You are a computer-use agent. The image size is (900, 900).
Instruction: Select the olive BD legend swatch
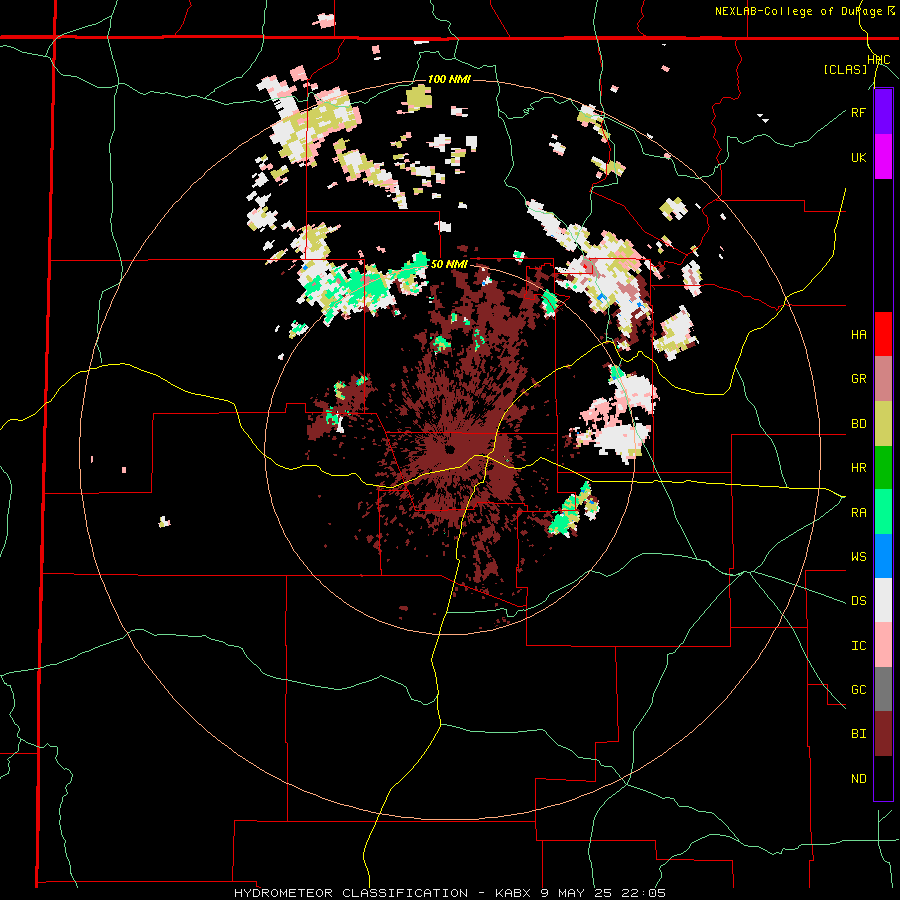[883, 424]
